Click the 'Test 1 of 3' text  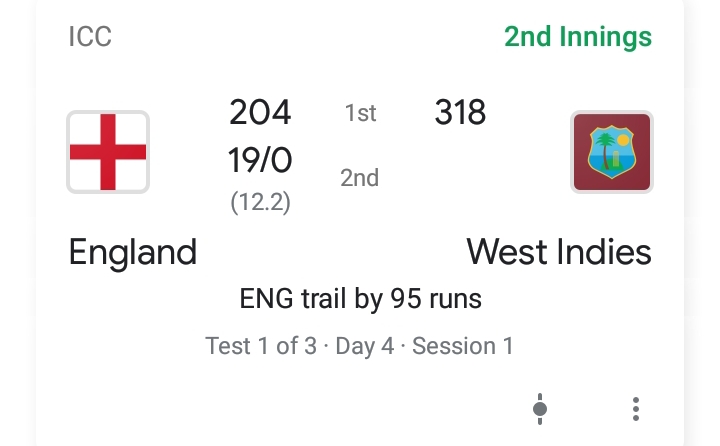click(260, 346)
